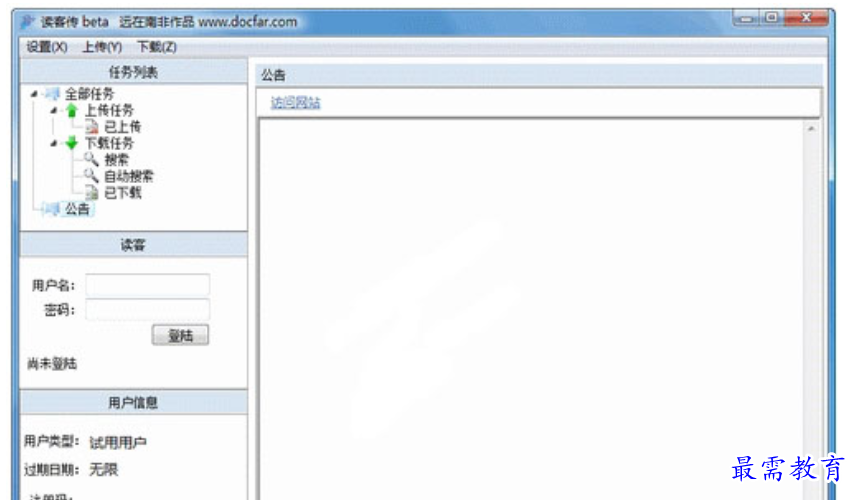This screenshot has width=853, height=500.
Task: Select 搜索 in the task tree
Action: [x=116, y=160]
